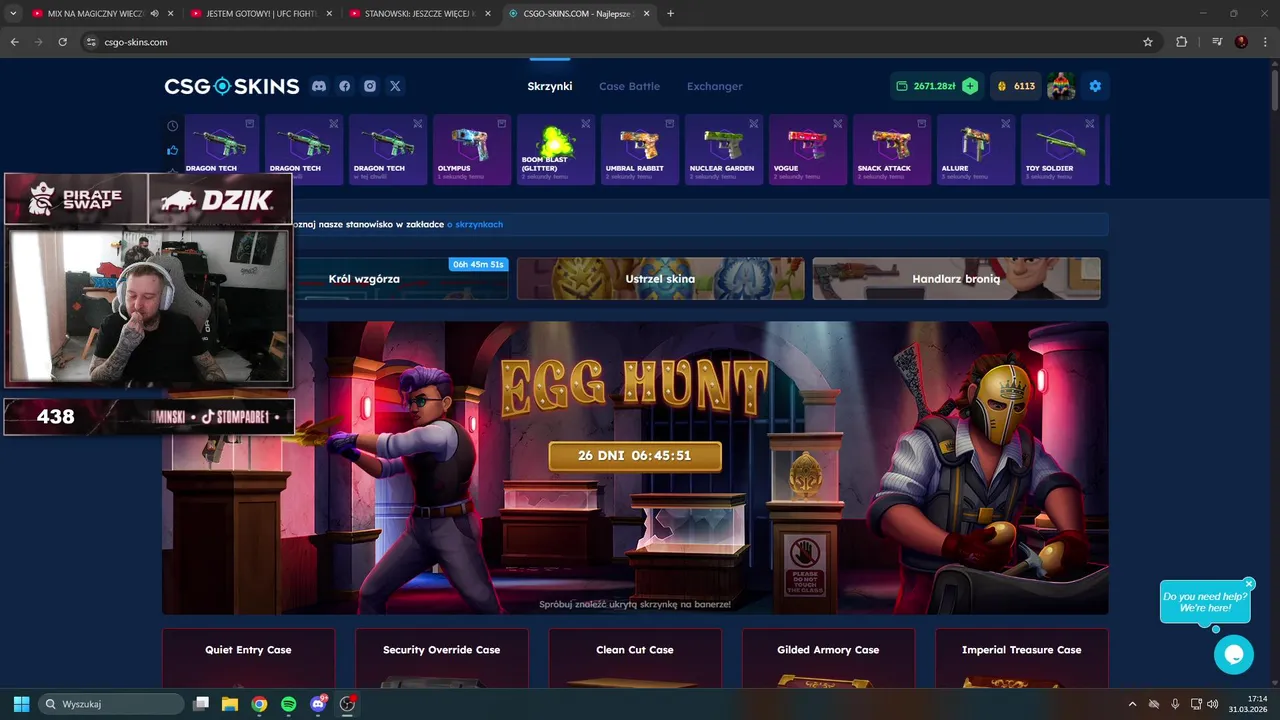Open the Facebook social link icon
The image size is (1280, 720).
pyautogui.click(x=345, y=86)
